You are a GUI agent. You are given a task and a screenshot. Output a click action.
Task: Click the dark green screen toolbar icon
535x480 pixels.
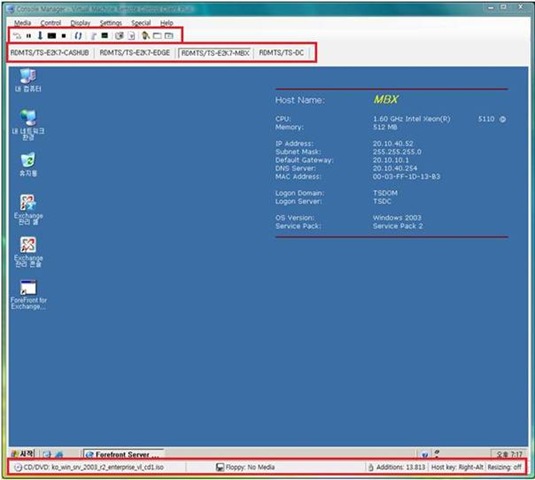(x=105, y=35)
